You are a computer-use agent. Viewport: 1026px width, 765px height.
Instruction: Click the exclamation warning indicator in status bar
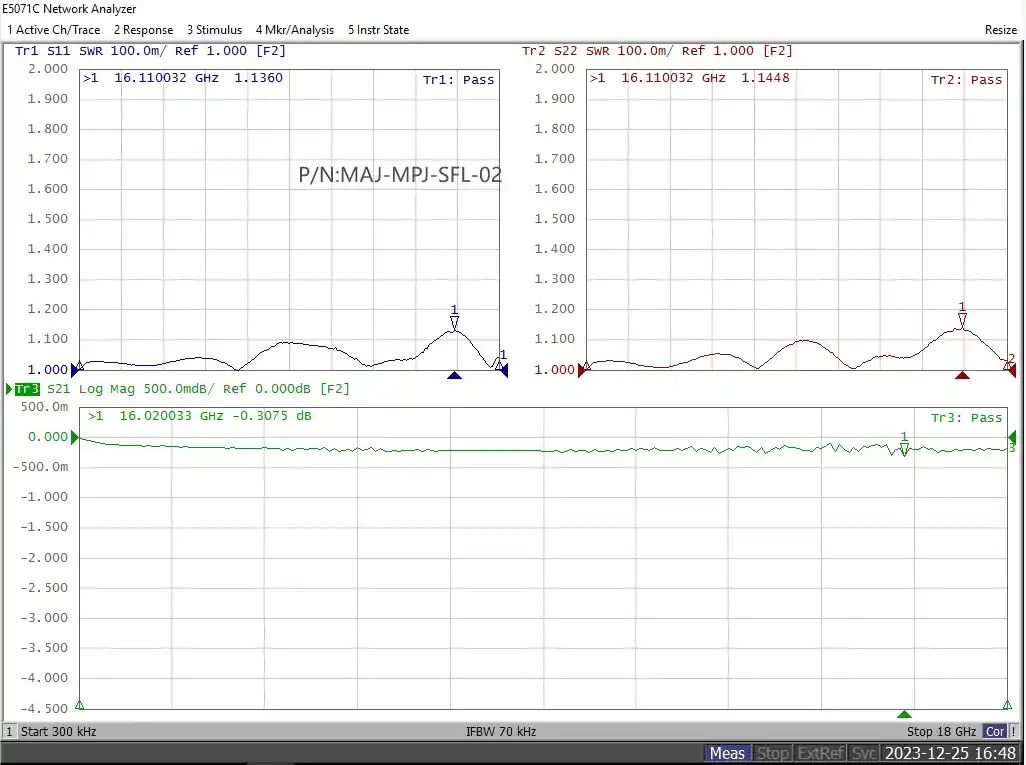coord(1015,732)
